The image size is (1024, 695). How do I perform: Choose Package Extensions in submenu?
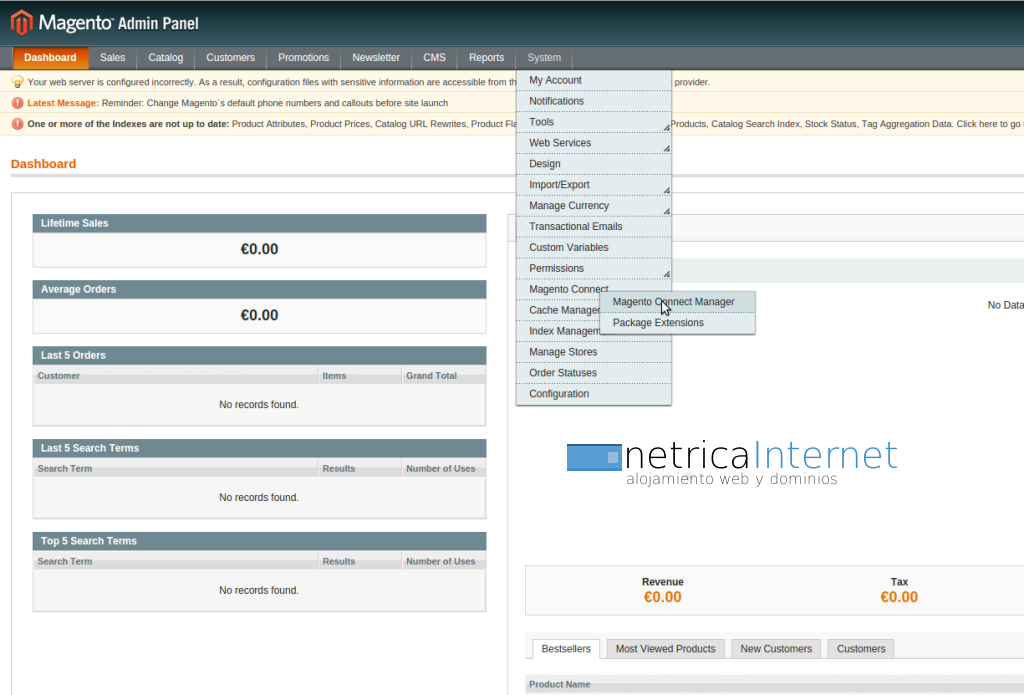click(x=658, y=323)
